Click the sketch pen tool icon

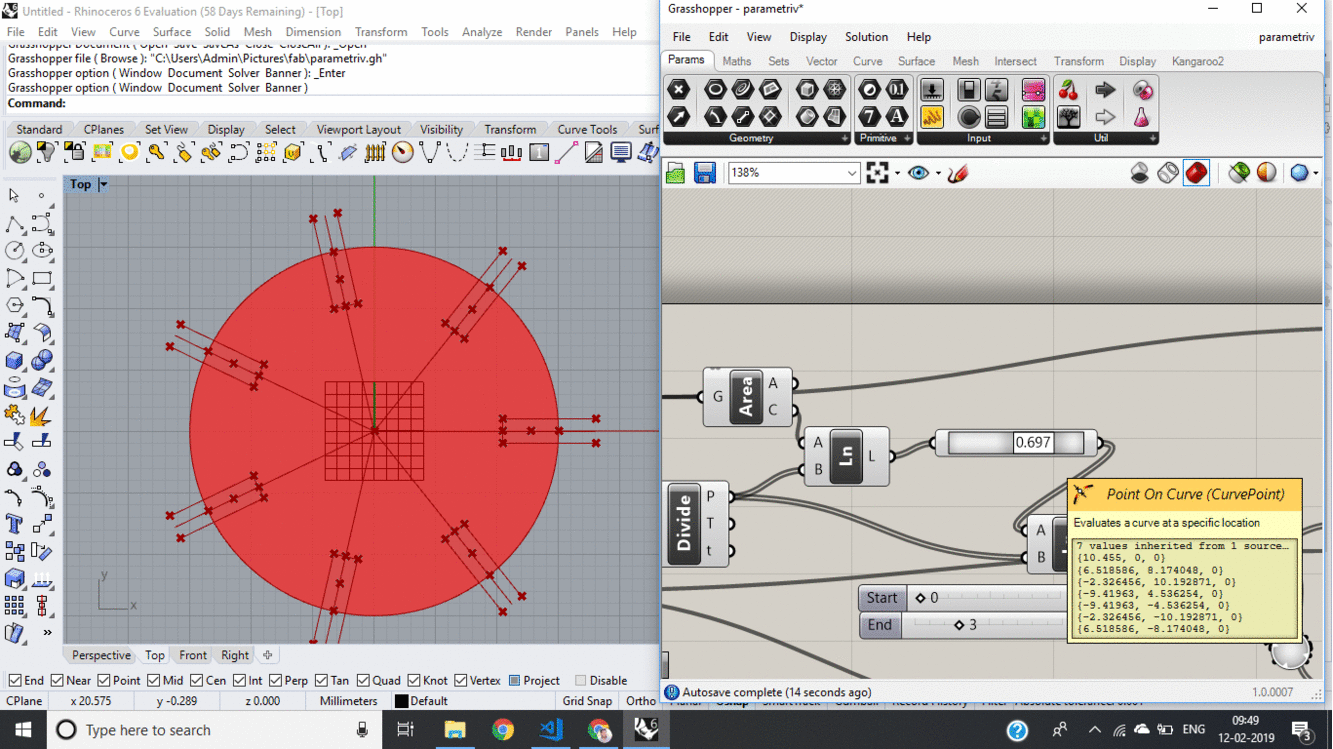957,173
